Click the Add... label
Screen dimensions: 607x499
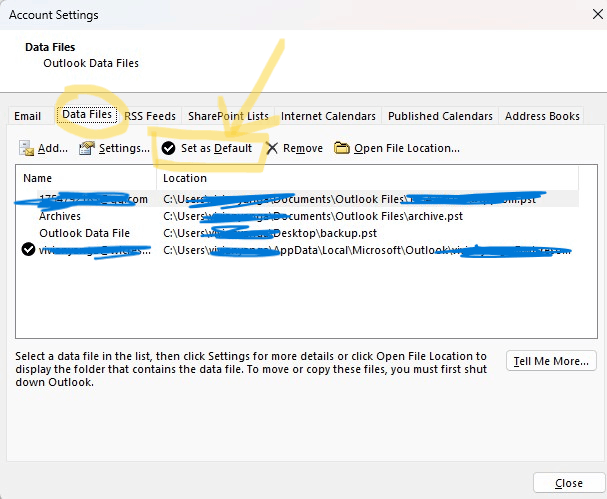[53, 148]
